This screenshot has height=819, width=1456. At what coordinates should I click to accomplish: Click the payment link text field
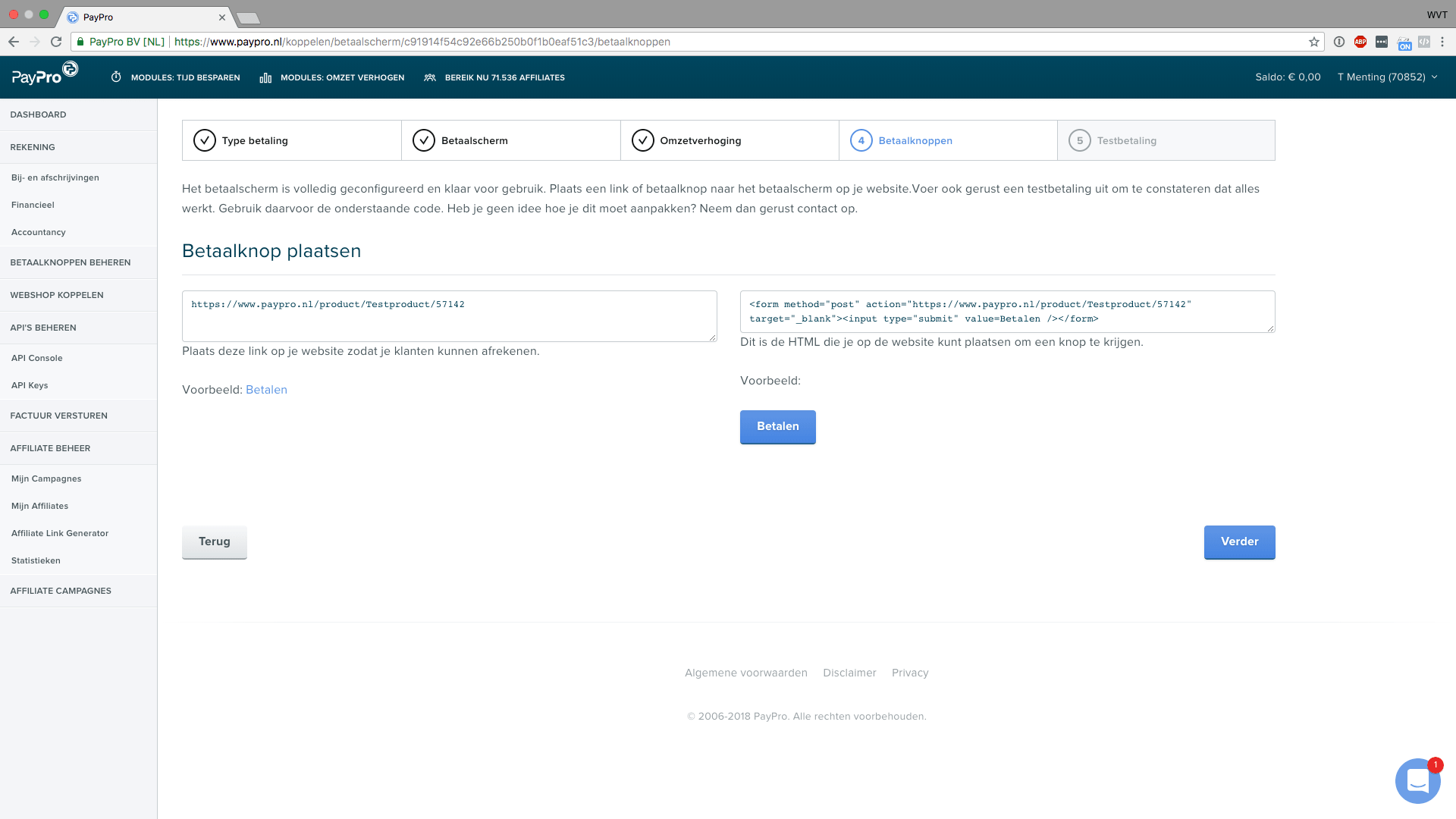(x=450, y=316)
